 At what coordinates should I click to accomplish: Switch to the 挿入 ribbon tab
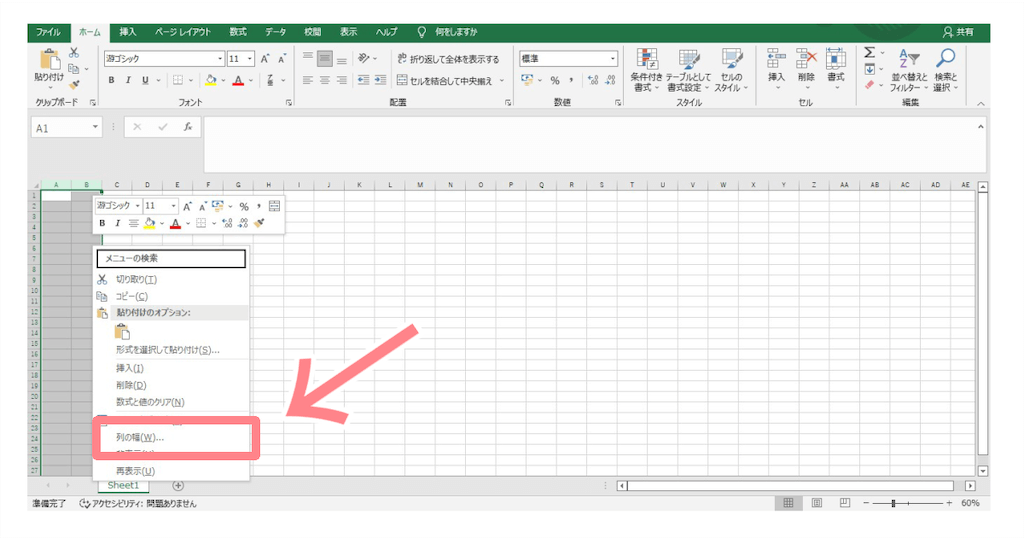127,32
